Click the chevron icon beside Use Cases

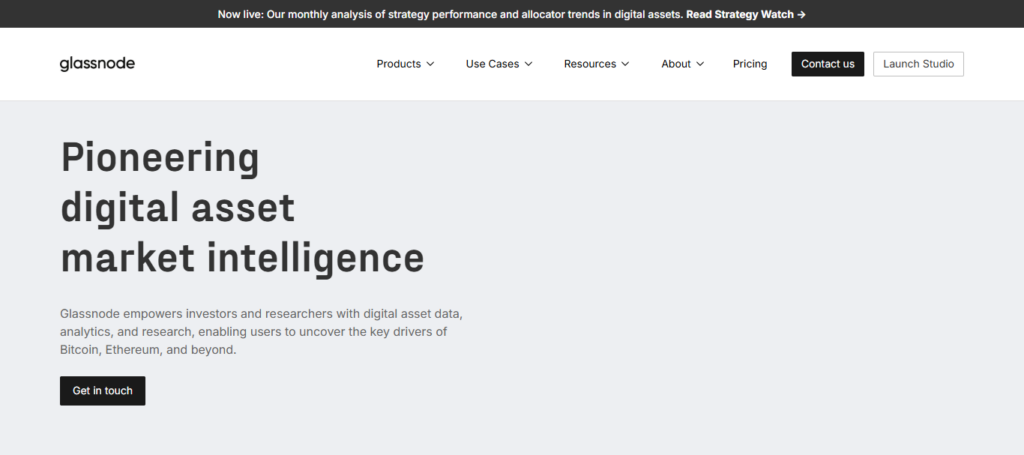click(x=528, y=64)
